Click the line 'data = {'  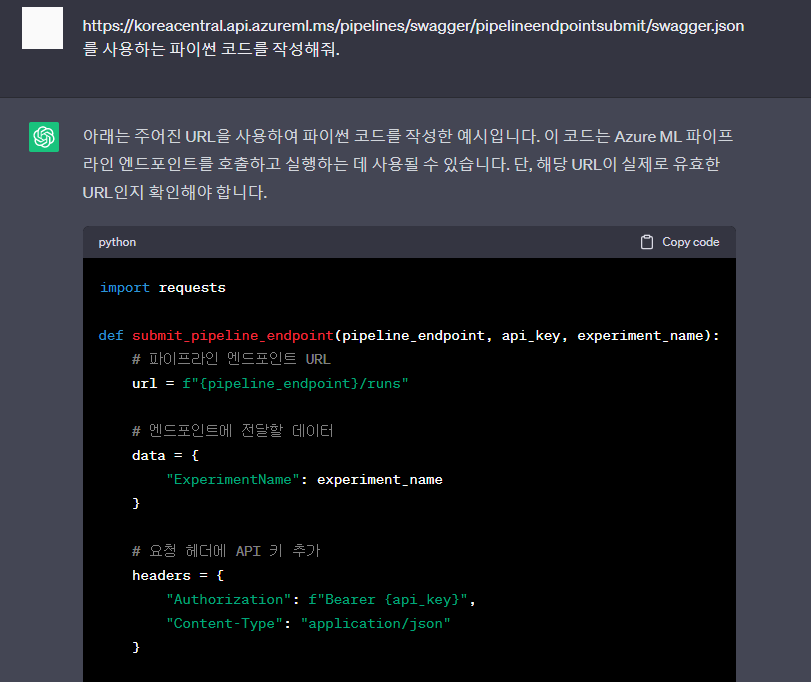pyautogui.click(x=166, y=456)
